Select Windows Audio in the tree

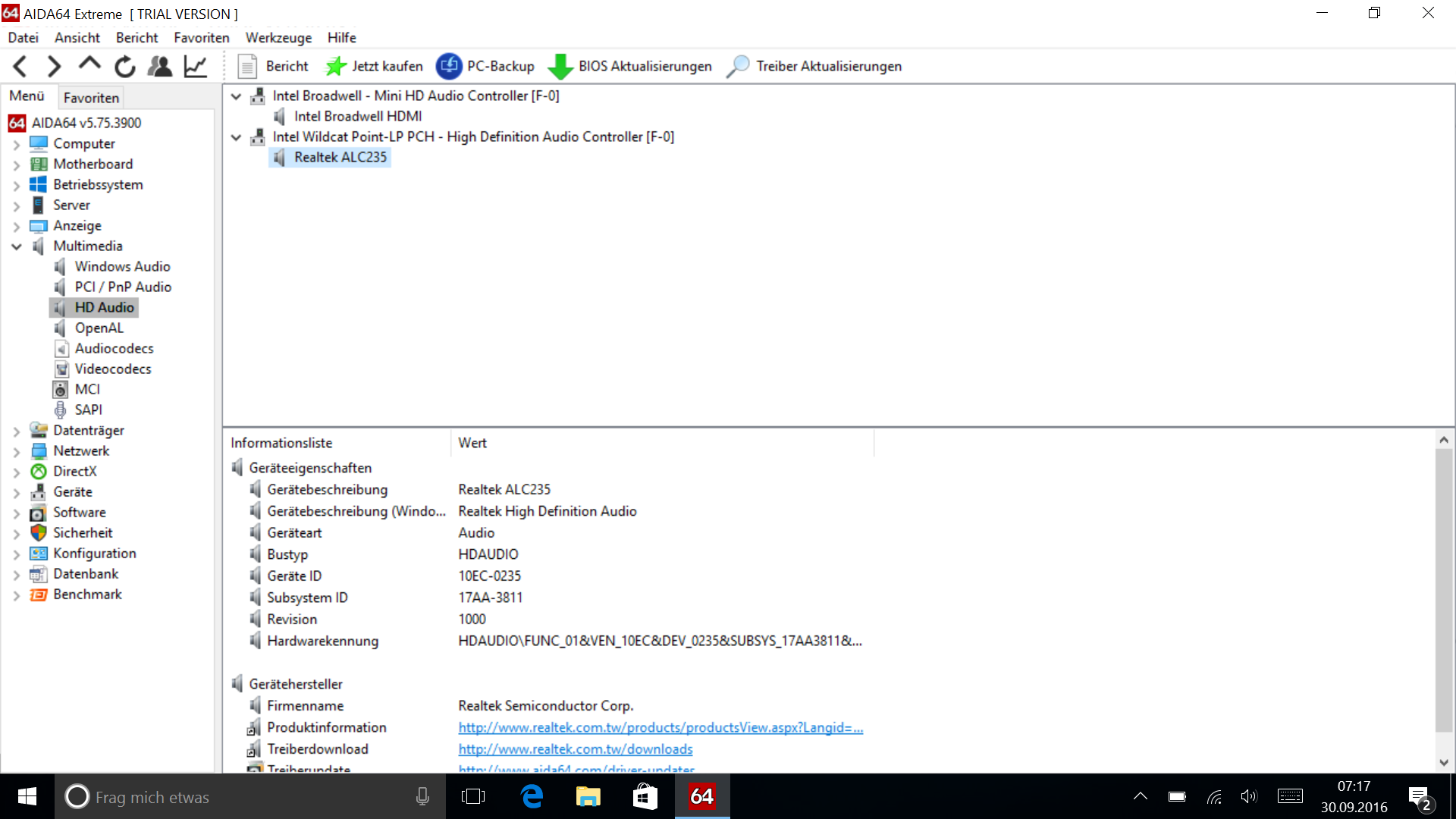(x=122, y=266)
